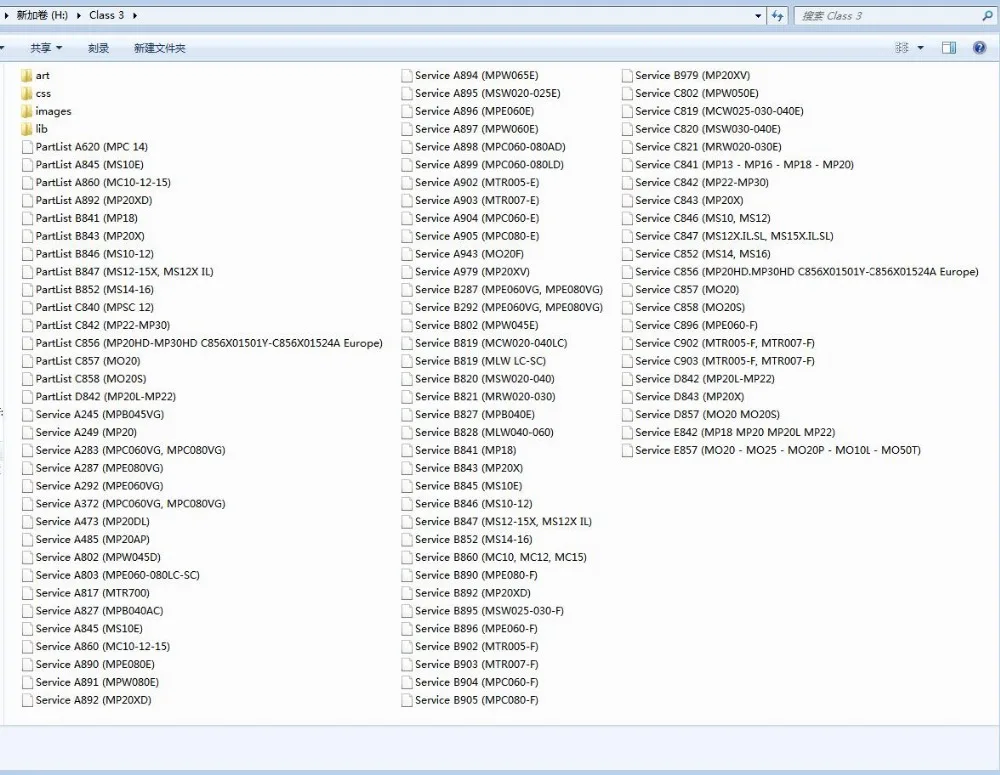Select PartList B847 (MS12-15X, MS12X IL)
The image size is (1000, 775).
tap(124, 272)
